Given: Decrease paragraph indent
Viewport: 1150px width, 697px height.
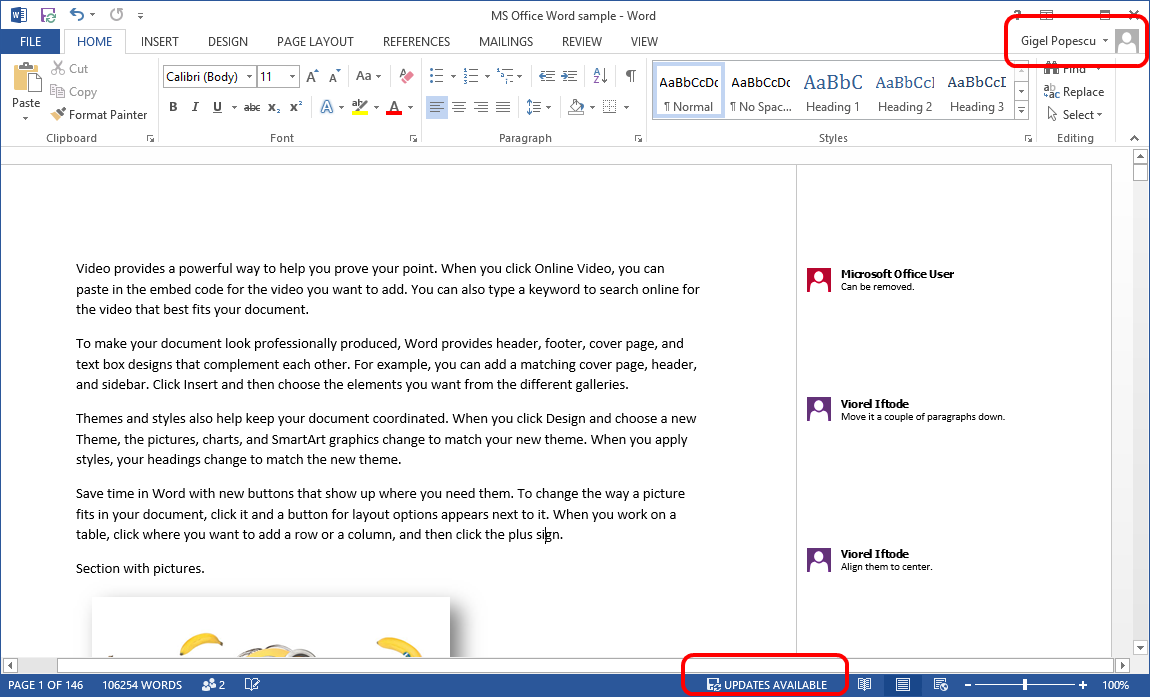Looking at the screenshot, I should pyautogui.click(x=546, y=76).
